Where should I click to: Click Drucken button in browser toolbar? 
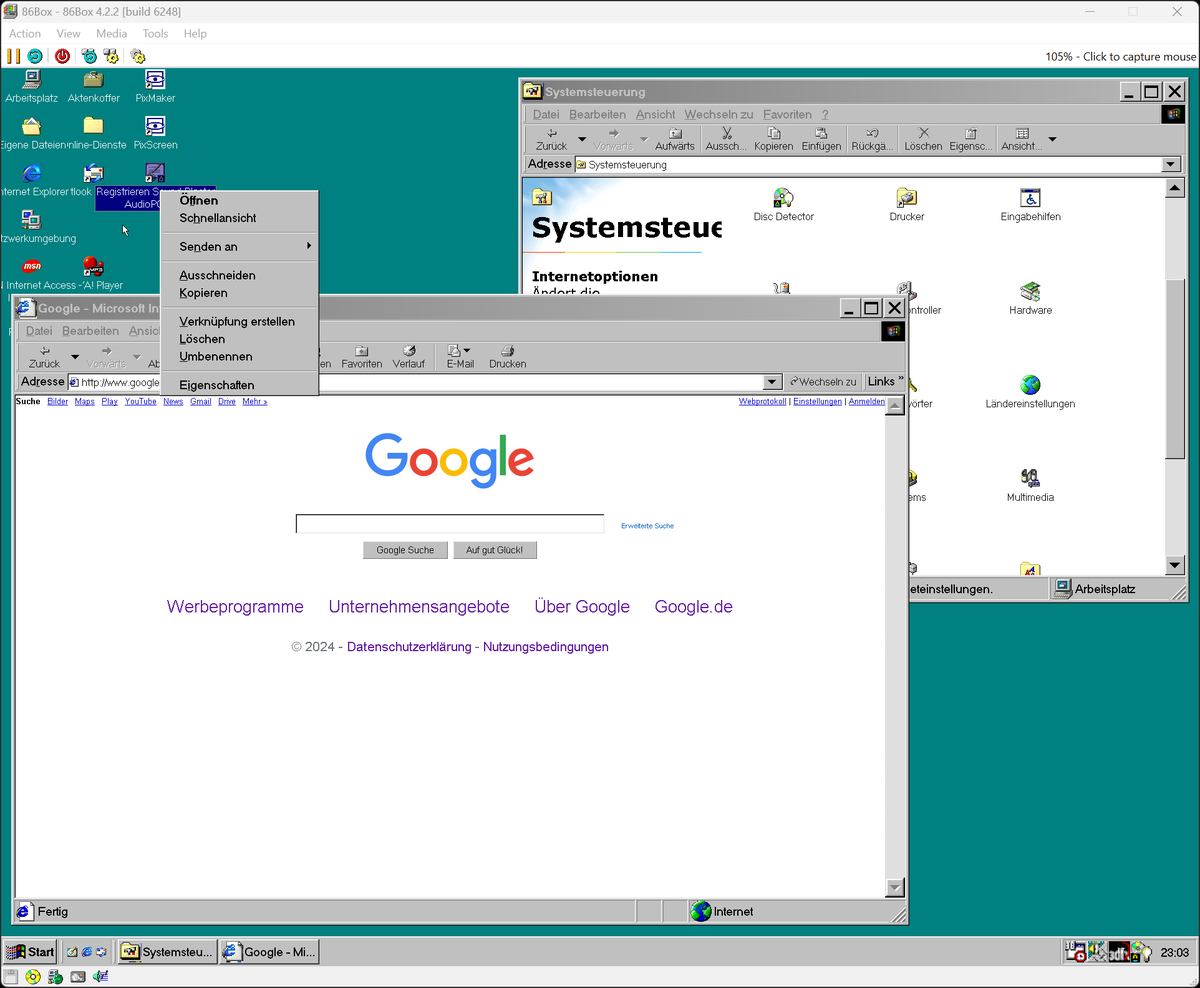pyautogui.click(x=507, y=357)
